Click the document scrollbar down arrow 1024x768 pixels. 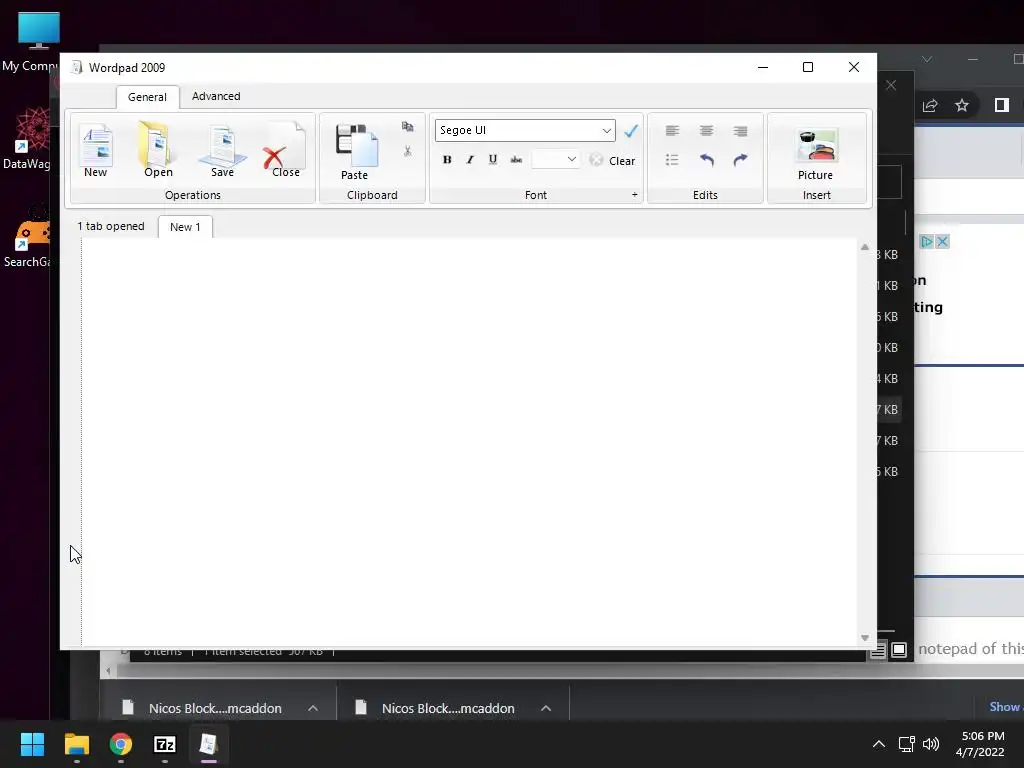point(865,638)
